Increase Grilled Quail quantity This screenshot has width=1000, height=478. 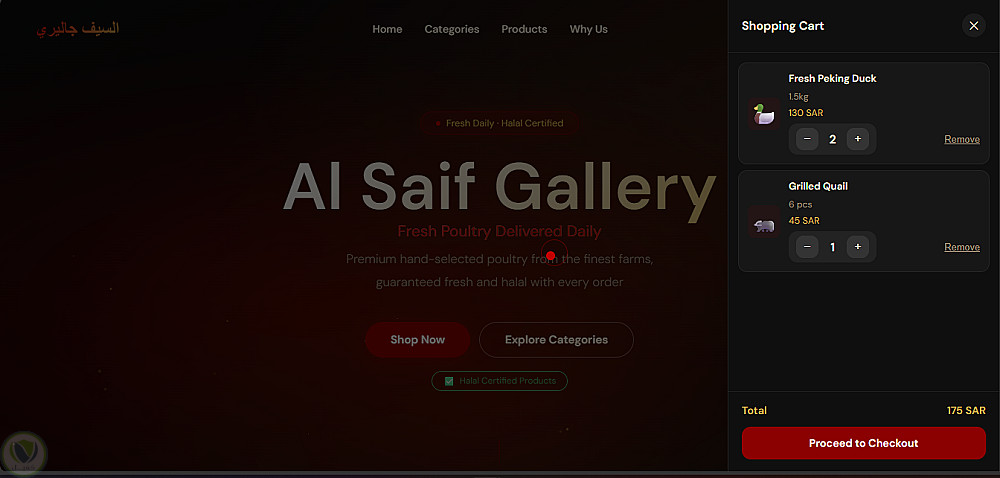point(858,247)
